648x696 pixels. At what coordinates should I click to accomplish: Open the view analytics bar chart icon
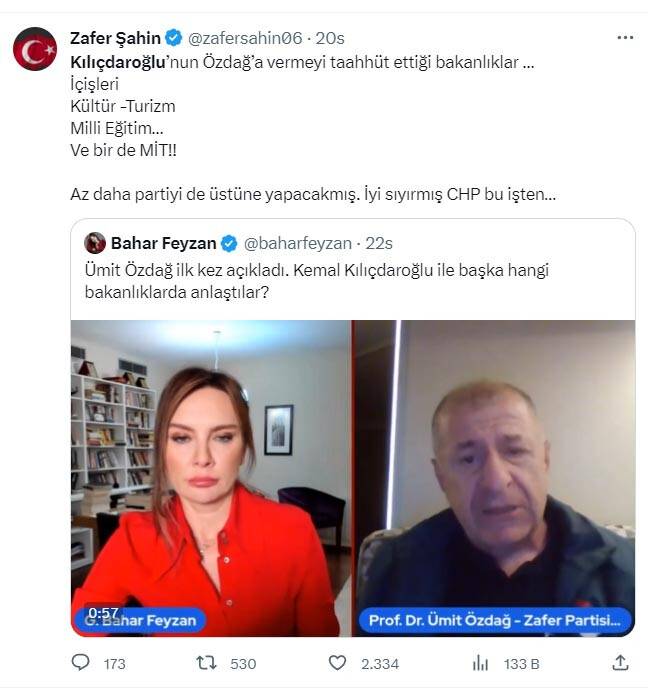point(480,663)
